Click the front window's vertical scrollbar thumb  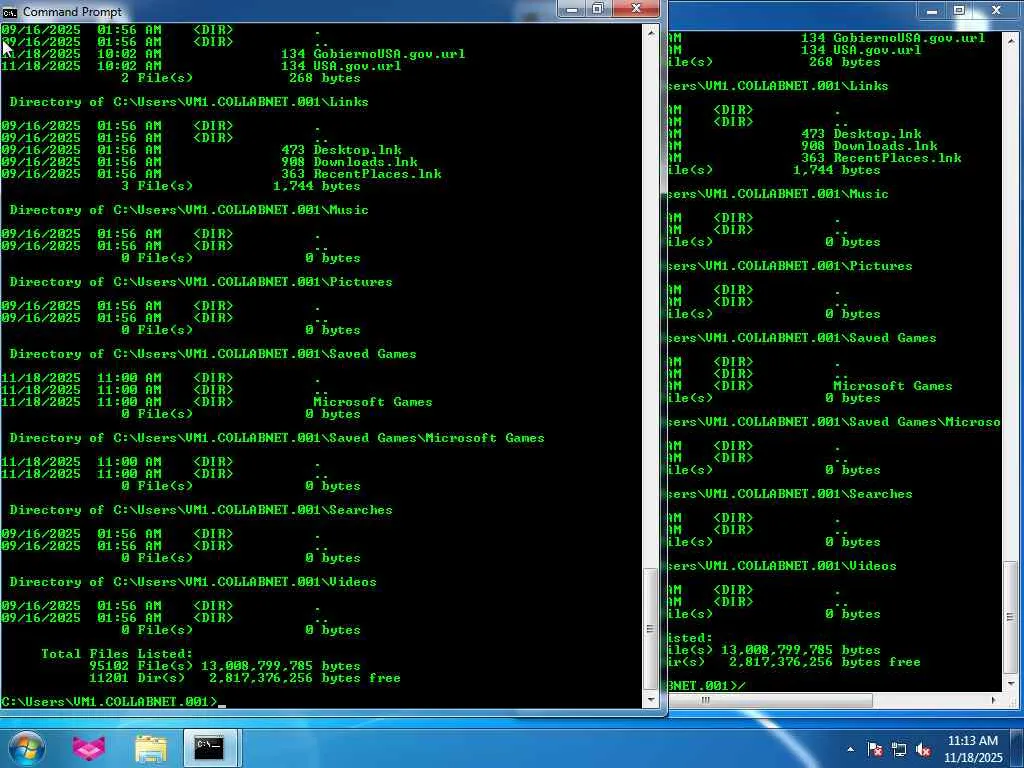click(x=650, y=628)
